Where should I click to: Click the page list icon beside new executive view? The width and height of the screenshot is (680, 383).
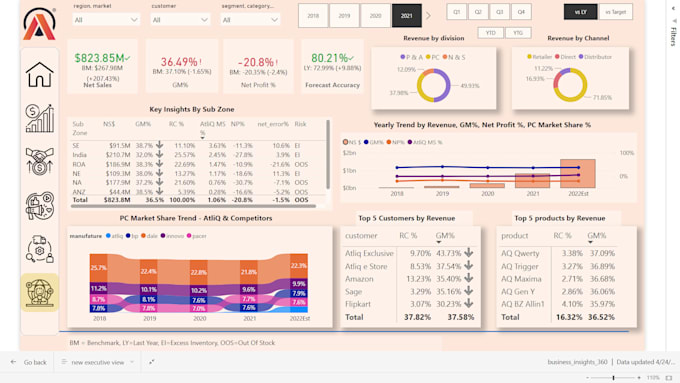pos(64,362)
